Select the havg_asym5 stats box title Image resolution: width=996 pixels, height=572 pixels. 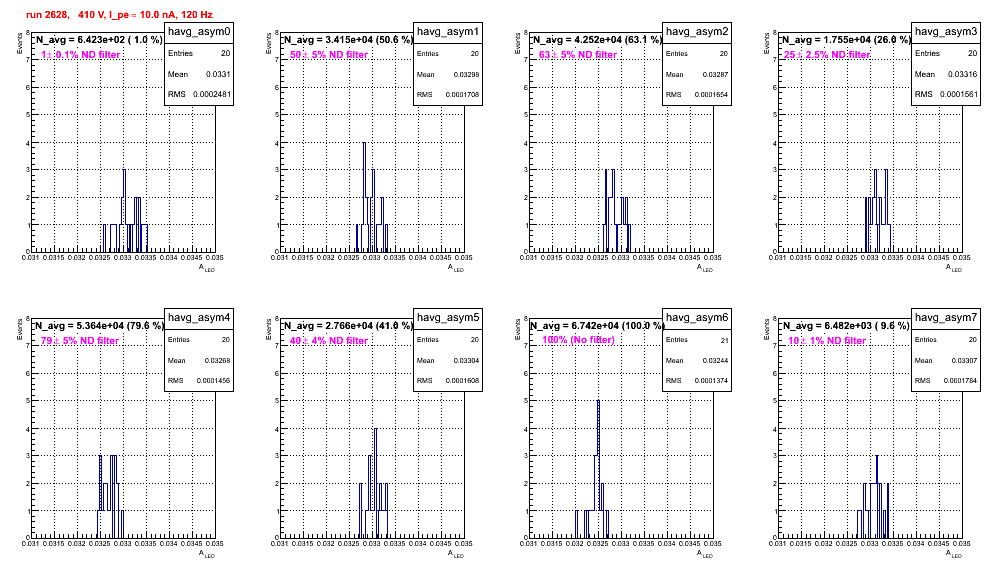coord(448,318)
